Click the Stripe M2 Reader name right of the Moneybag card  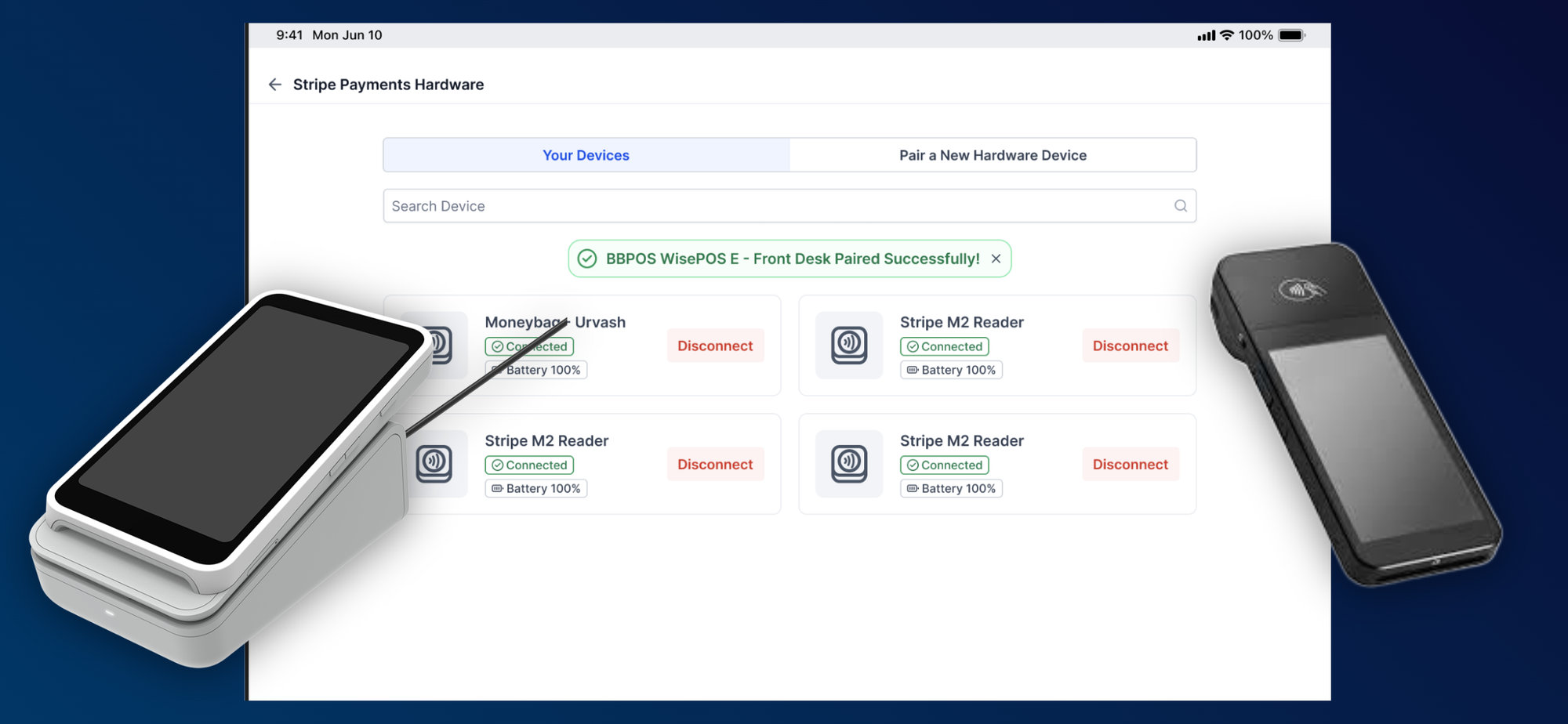click(x=962, y=322)
